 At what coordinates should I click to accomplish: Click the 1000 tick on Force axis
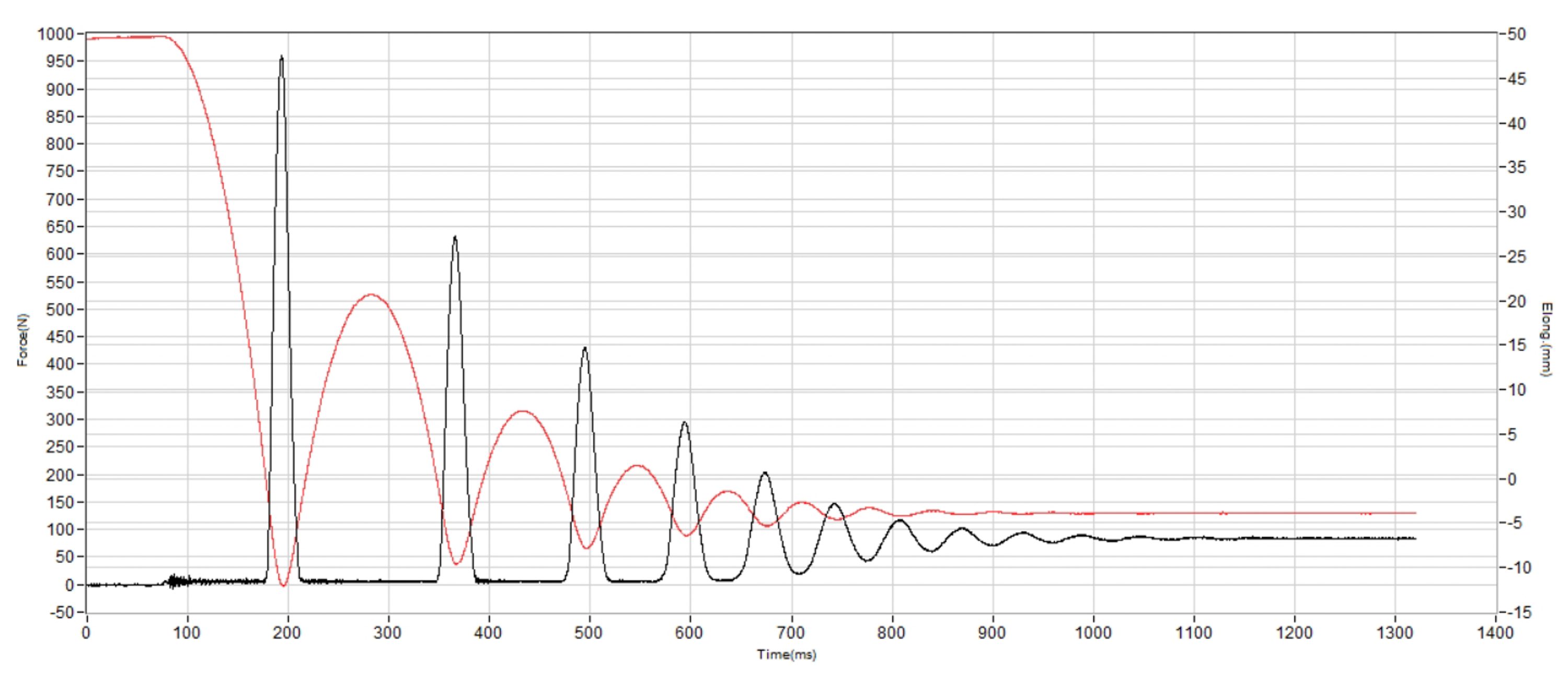(55, 34)
